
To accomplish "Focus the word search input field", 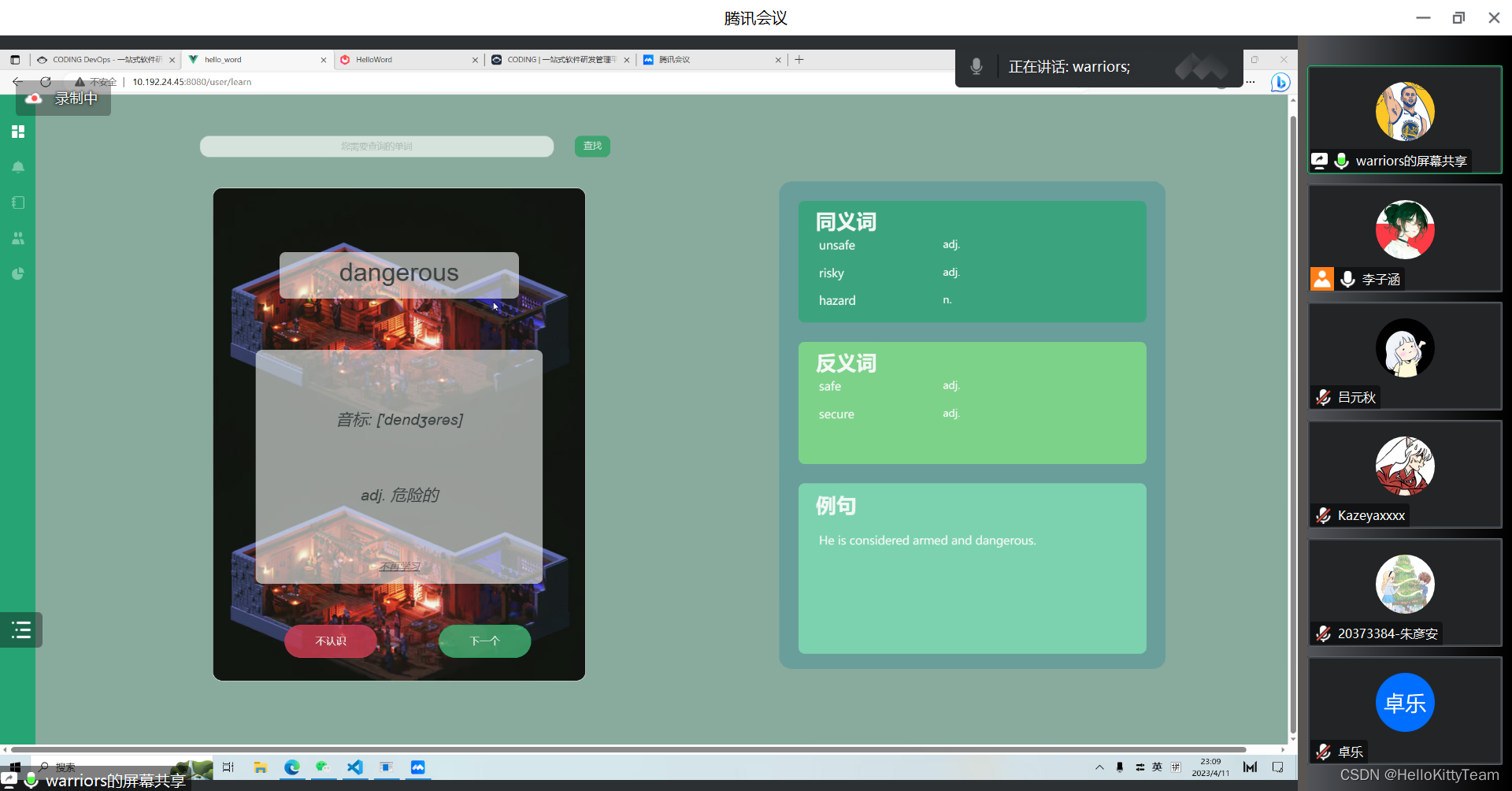I will 376,147.
